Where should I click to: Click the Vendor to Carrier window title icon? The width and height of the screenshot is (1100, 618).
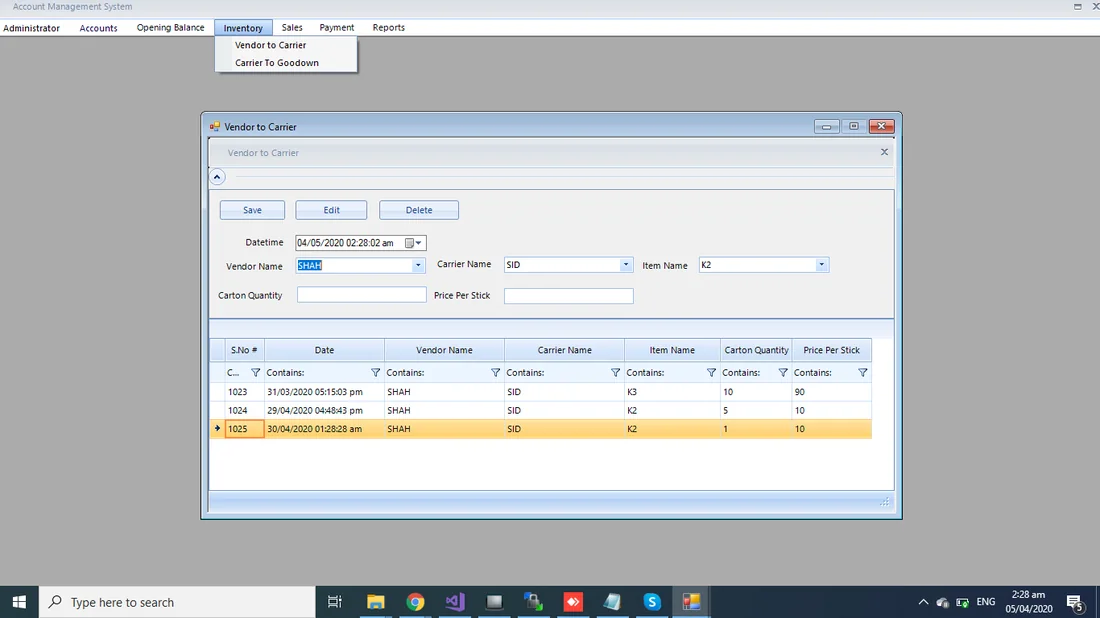[215, 127]
